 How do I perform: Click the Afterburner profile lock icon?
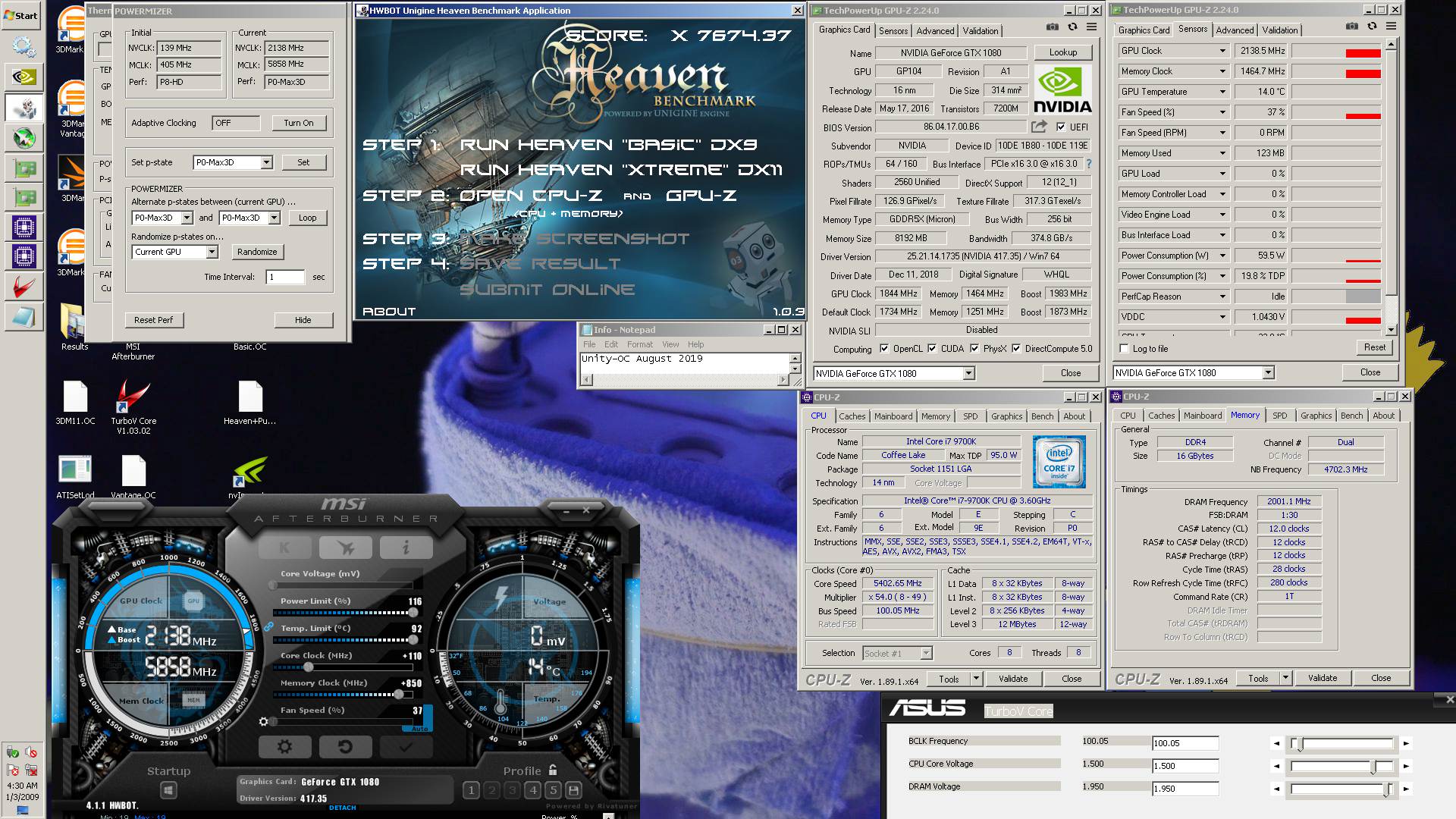[553, 770]
